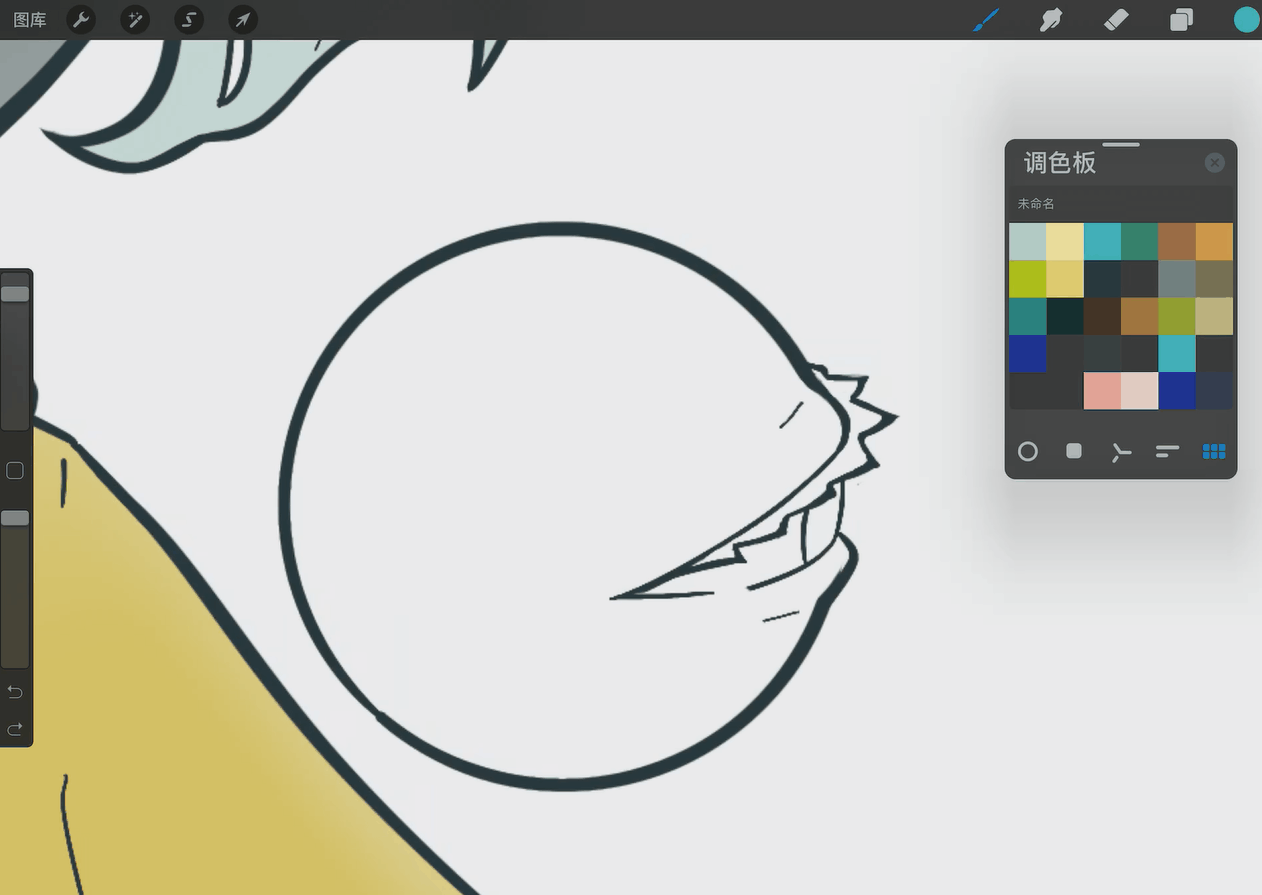Screen dimensions: 1262x895
Task: Close the 调色板 palette panel
Action: coord(1214,163)
